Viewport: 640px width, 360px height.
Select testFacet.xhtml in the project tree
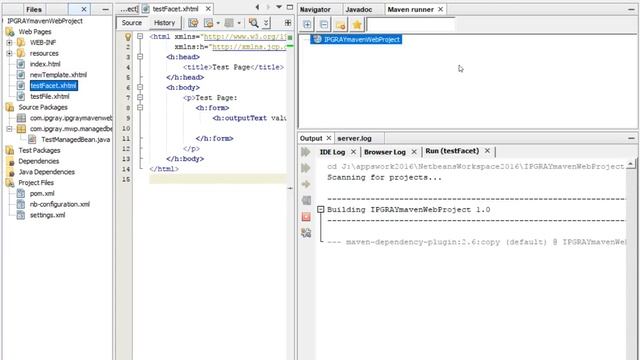pyautogui.click(x=53, y=86)
